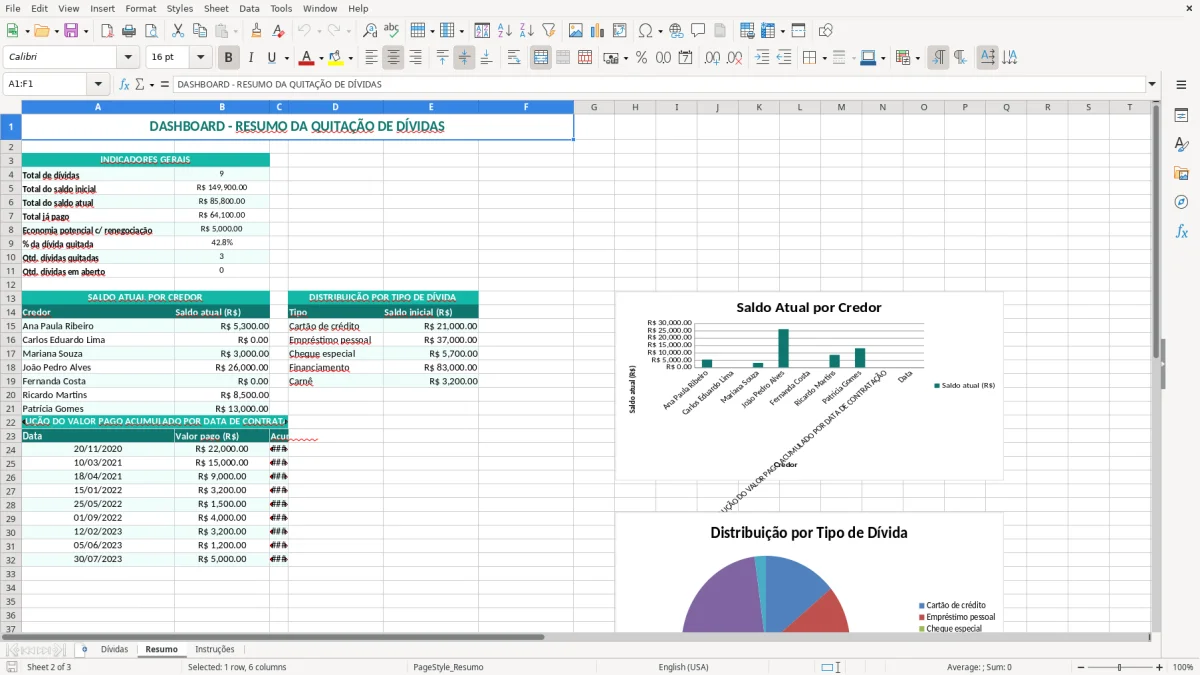The width and height of the screenshot is (1200, 675).
Task: Toggle Underline on the selected text
Action: pyautogui.click(x=271, y=58)
